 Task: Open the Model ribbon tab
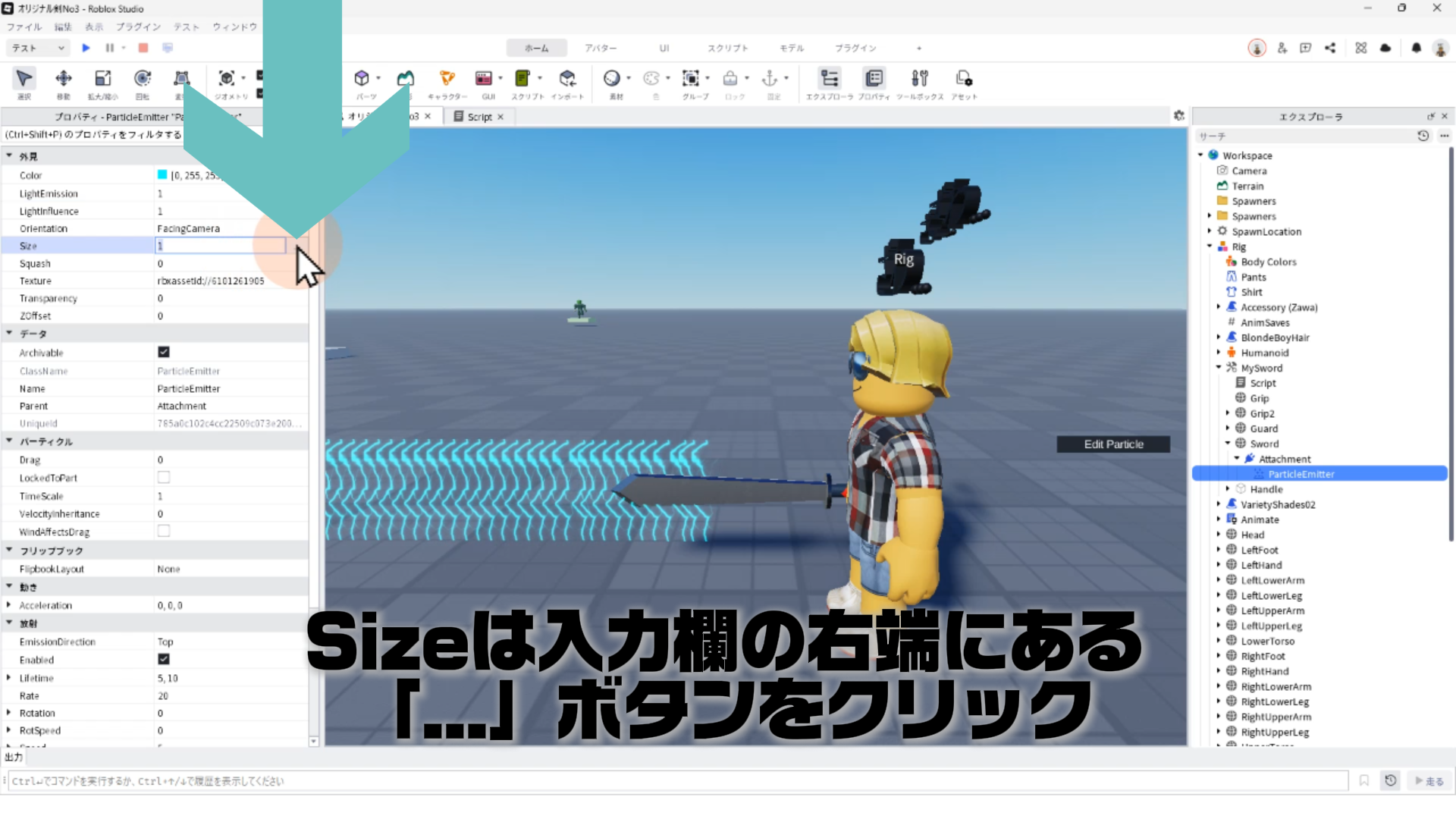tap(791, 48)
